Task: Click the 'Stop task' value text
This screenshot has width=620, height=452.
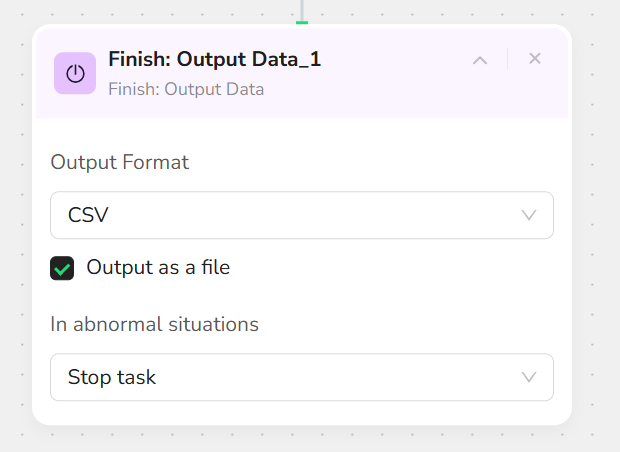Action: point(112,377)
